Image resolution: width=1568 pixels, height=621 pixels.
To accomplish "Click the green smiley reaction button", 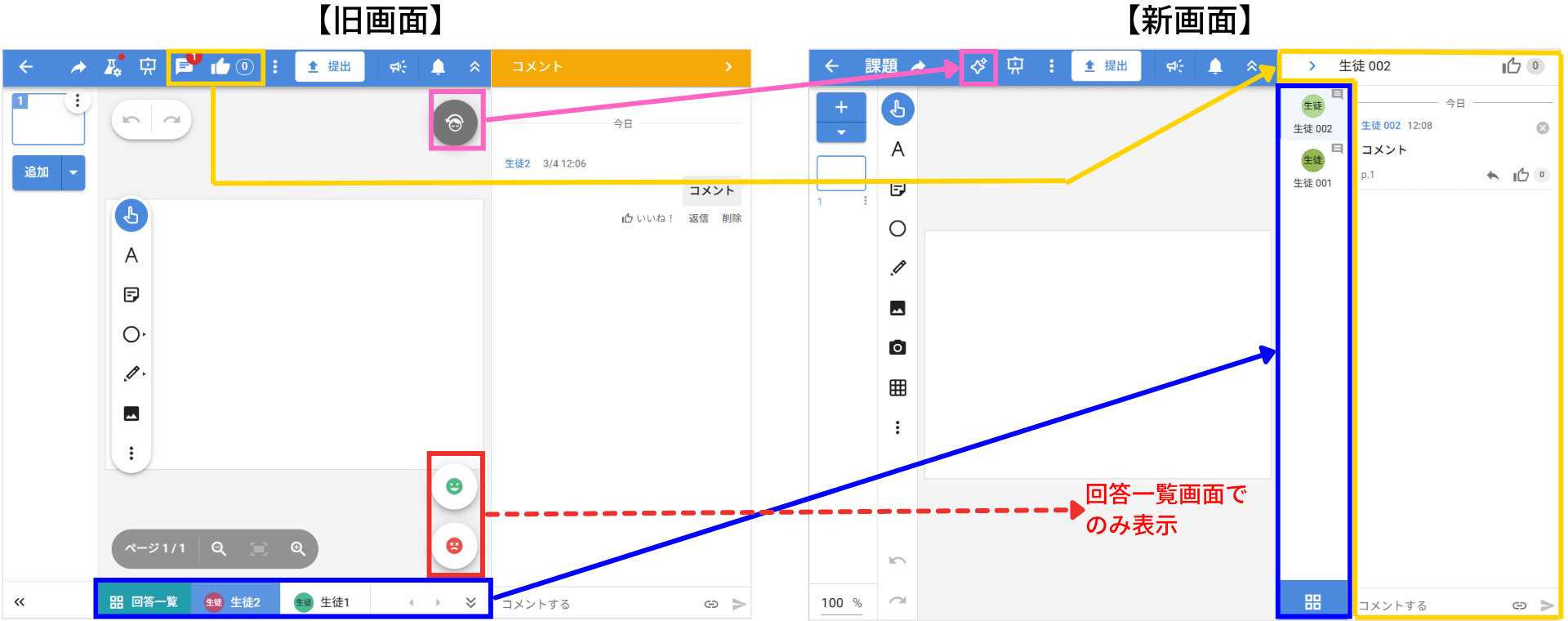I will (455, 486).
